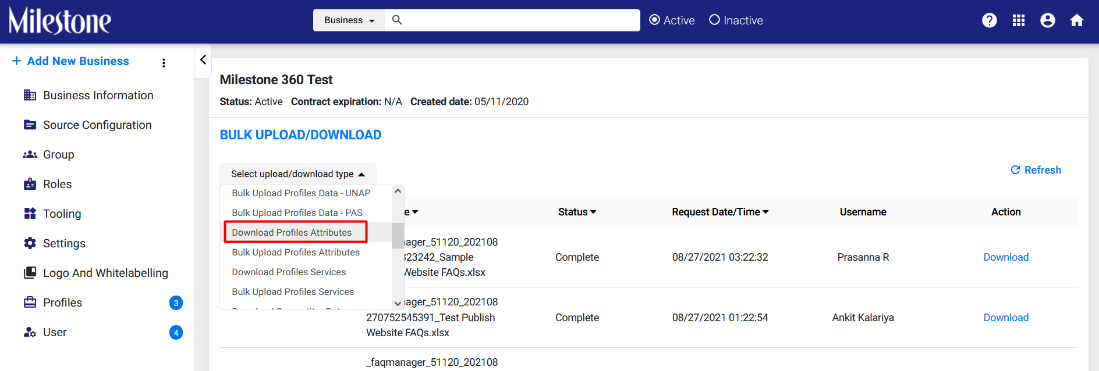Image resolution: width=1099 pixels, height=371 pixels.
Task: Click Complete status in Prasanna R row
Action: 578,257
